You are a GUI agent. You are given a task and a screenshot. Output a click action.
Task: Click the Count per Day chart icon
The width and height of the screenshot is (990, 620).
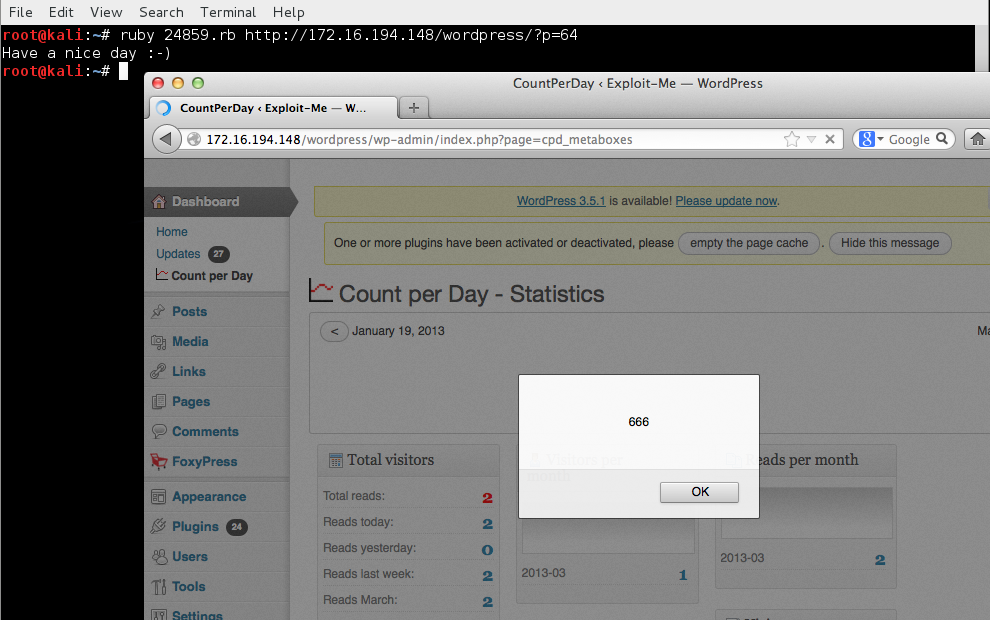coord(162,275)
